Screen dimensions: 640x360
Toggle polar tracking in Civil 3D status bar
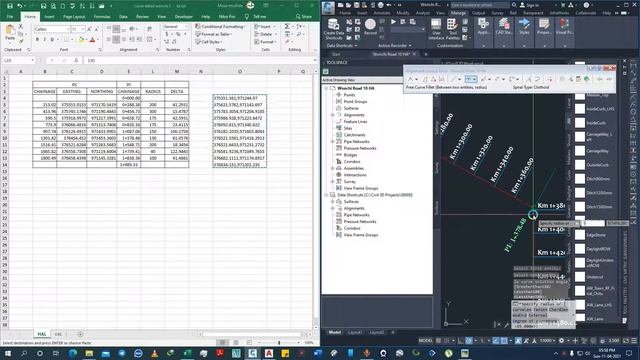click(x=469, y=340)
